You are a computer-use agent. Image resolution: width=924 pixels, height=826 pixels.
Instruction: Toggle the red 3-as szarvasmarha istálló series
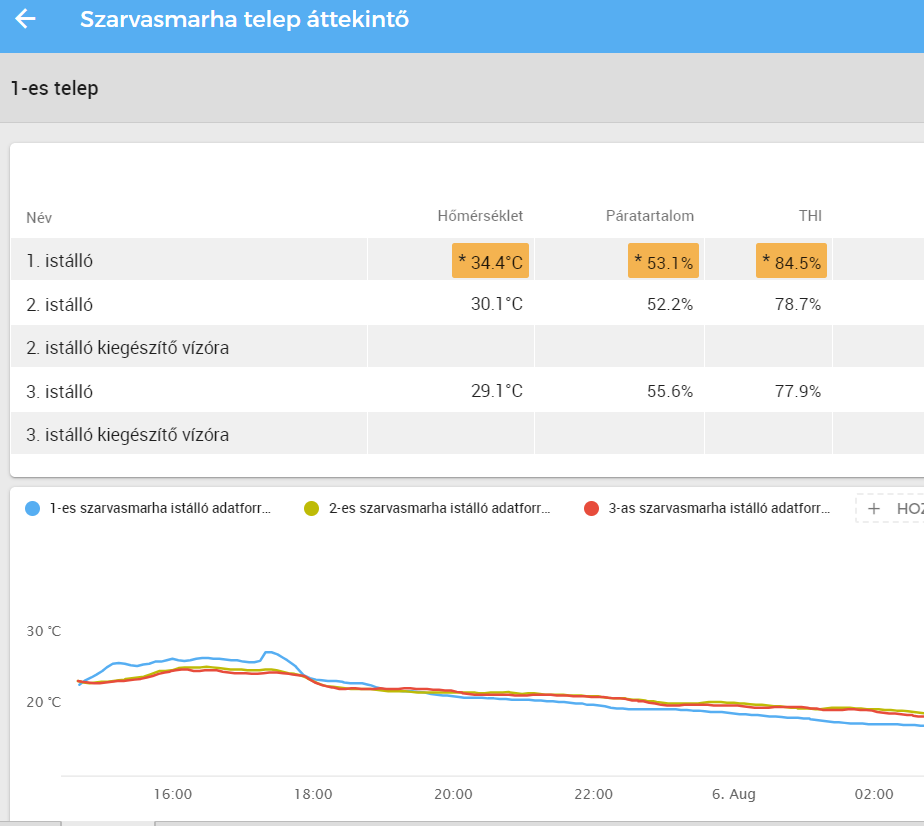[x=591, y=508]
